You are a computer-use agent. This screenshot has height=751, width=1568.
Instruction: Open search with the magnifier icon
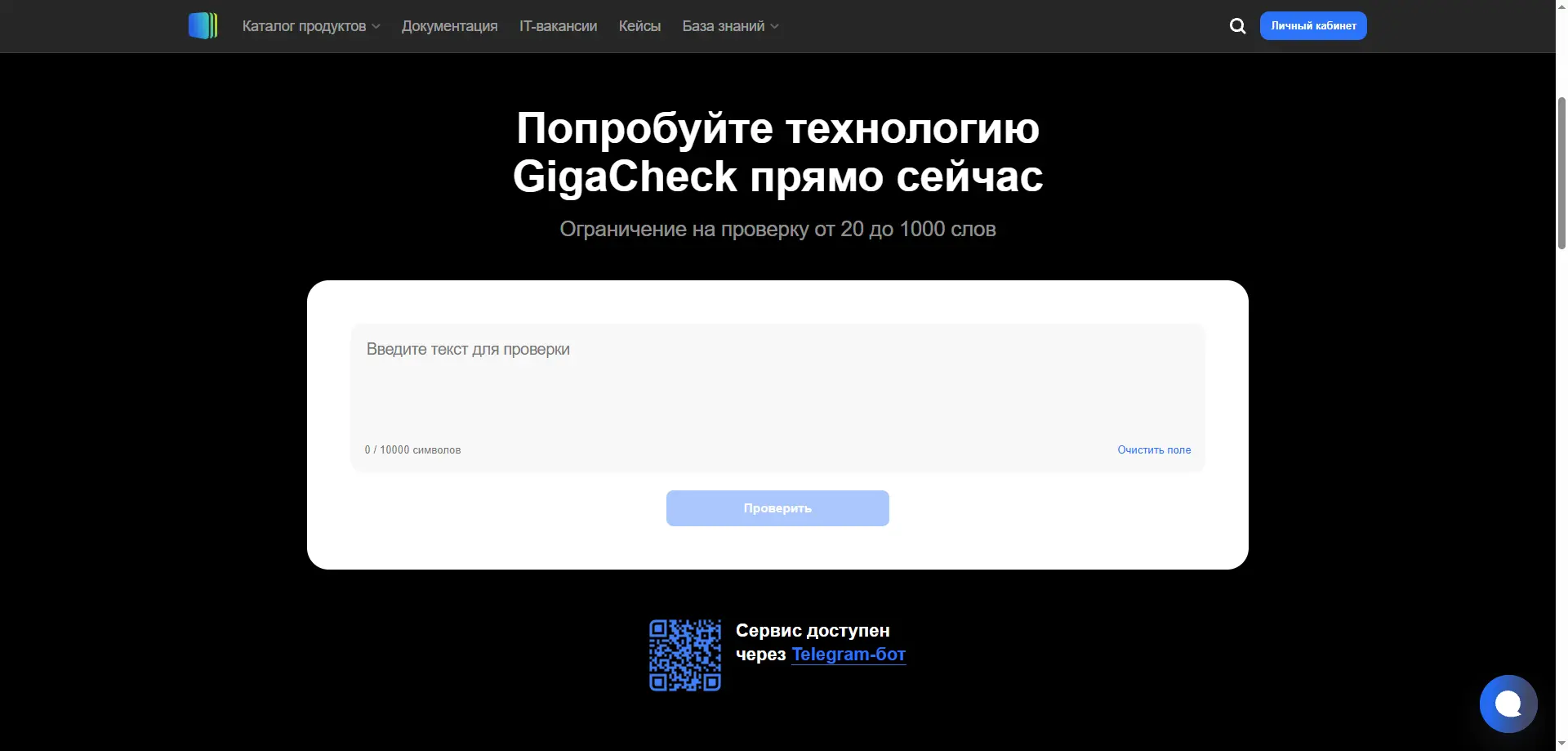pos(1237,26)
